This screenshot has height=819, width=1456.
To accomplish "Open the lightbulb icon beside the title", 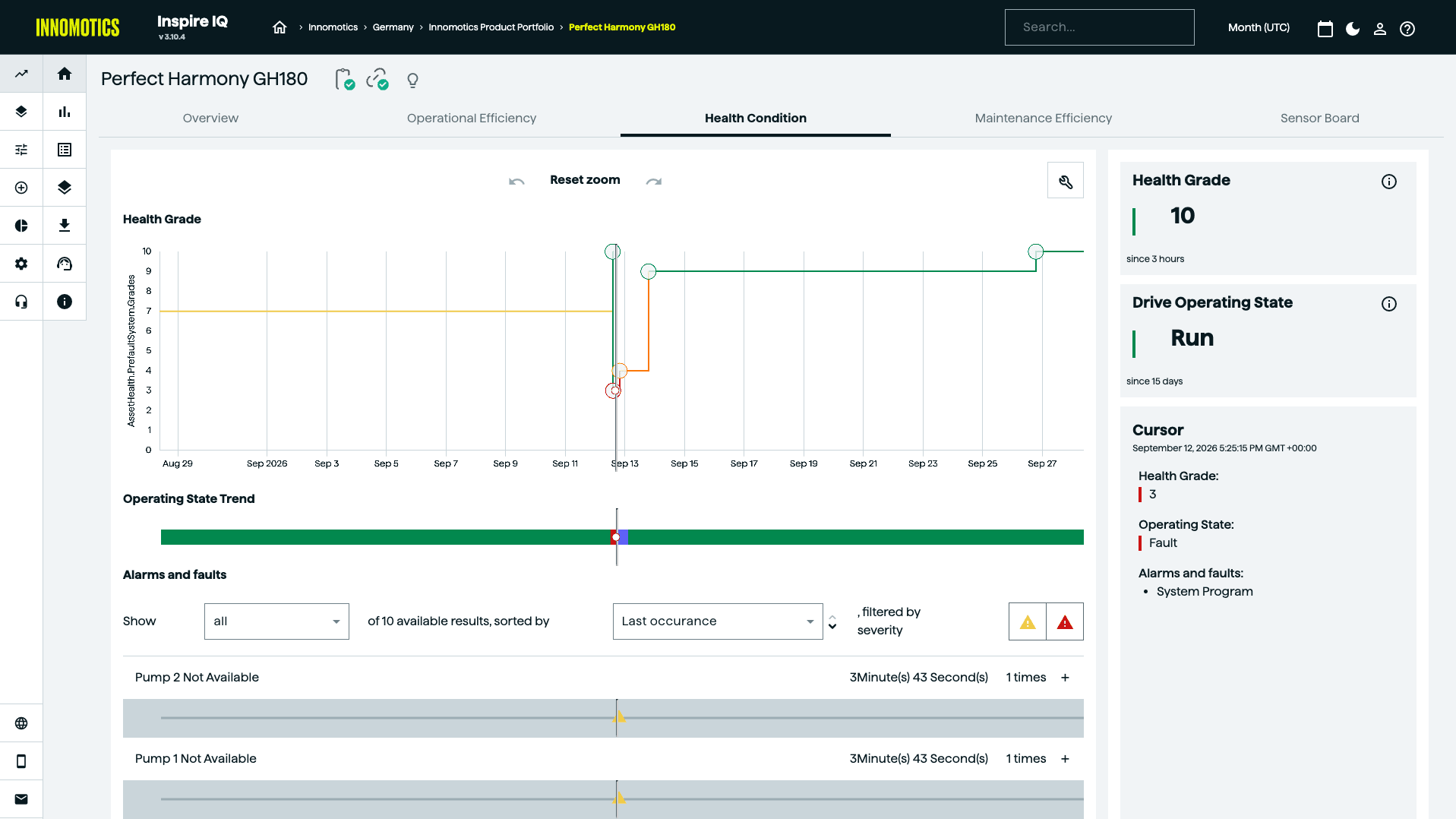I will [412, 80].
